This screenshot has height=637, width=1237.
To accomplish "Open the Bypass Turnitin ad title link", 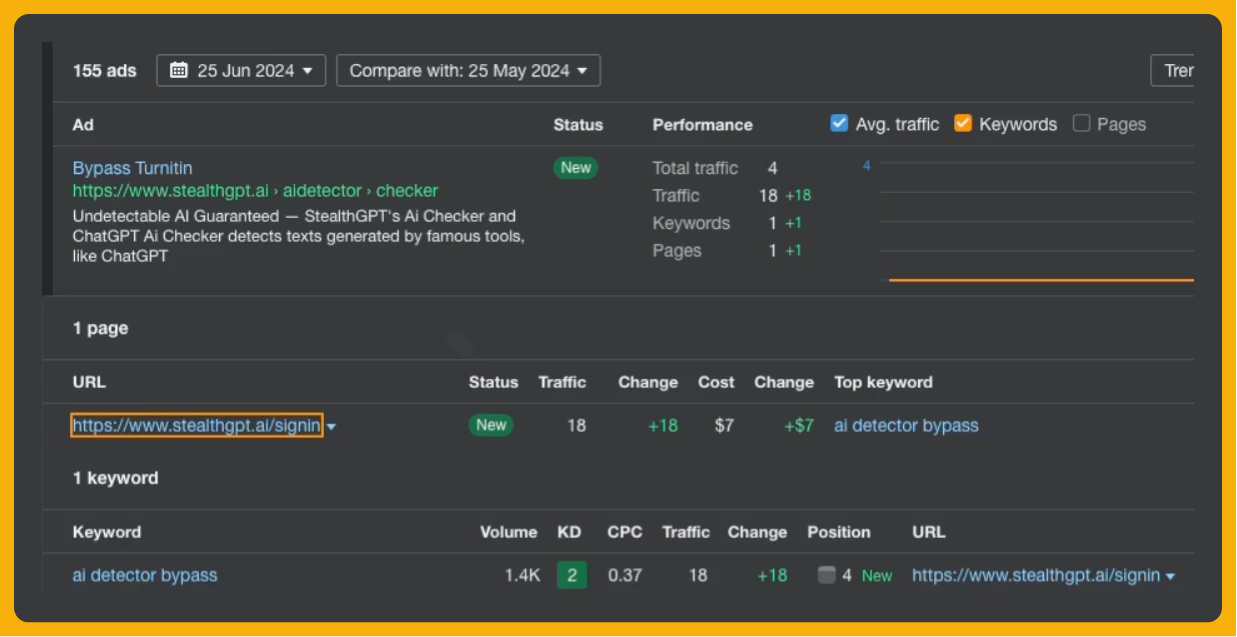I will pos(132,168).
